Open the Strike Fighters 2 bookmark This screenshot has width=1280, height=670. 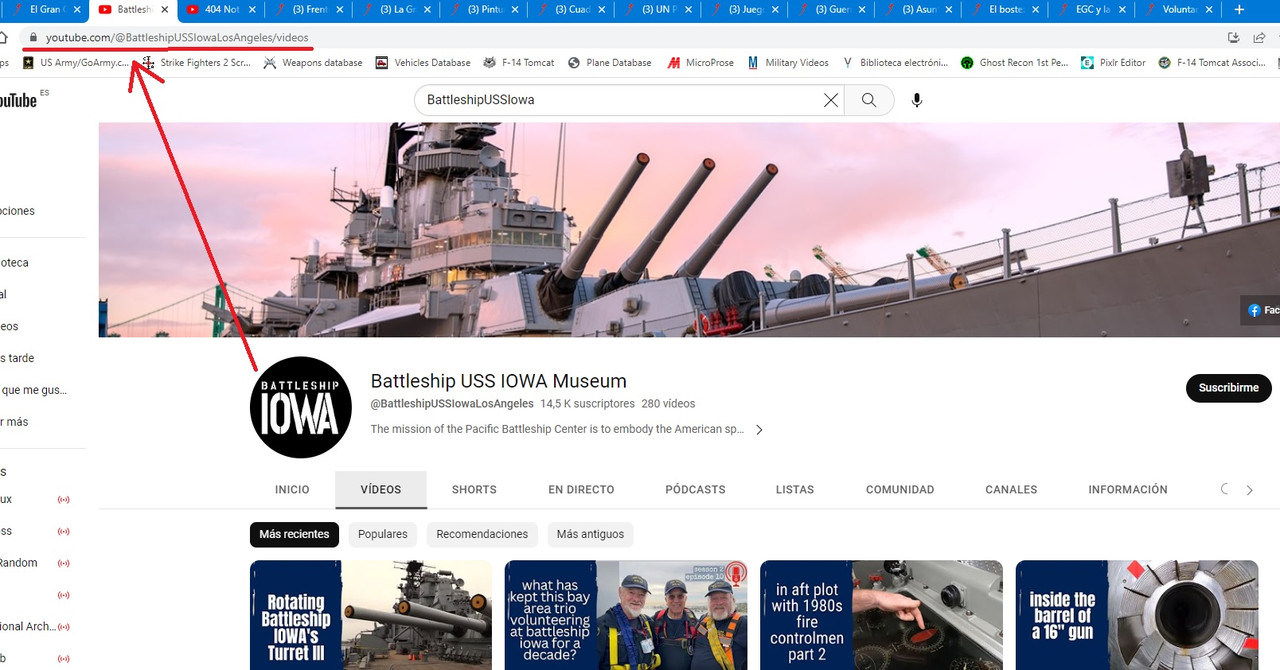point(195,62)
